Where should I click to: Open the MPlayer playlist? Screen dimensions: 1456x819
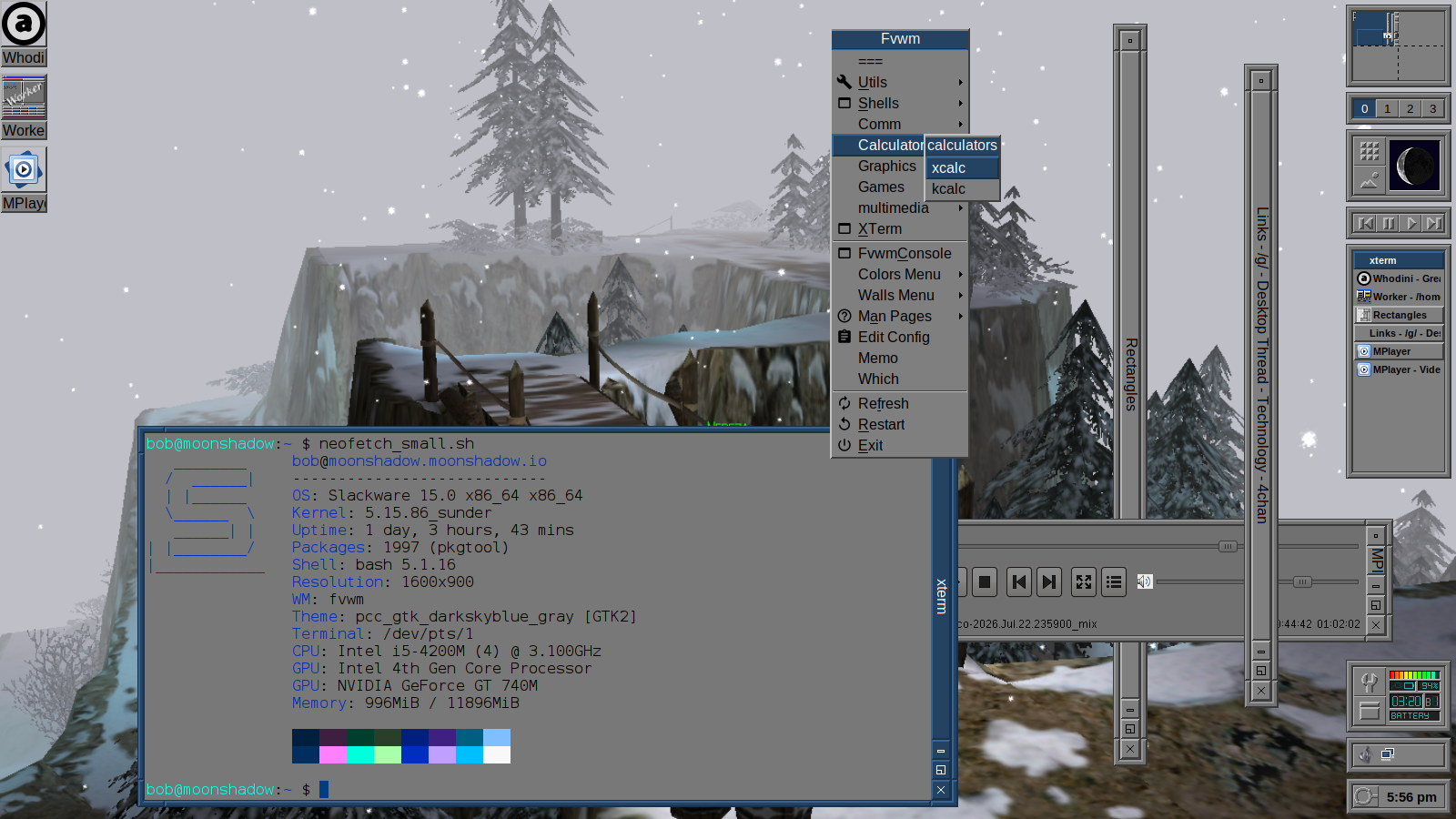pos(1114,582)
